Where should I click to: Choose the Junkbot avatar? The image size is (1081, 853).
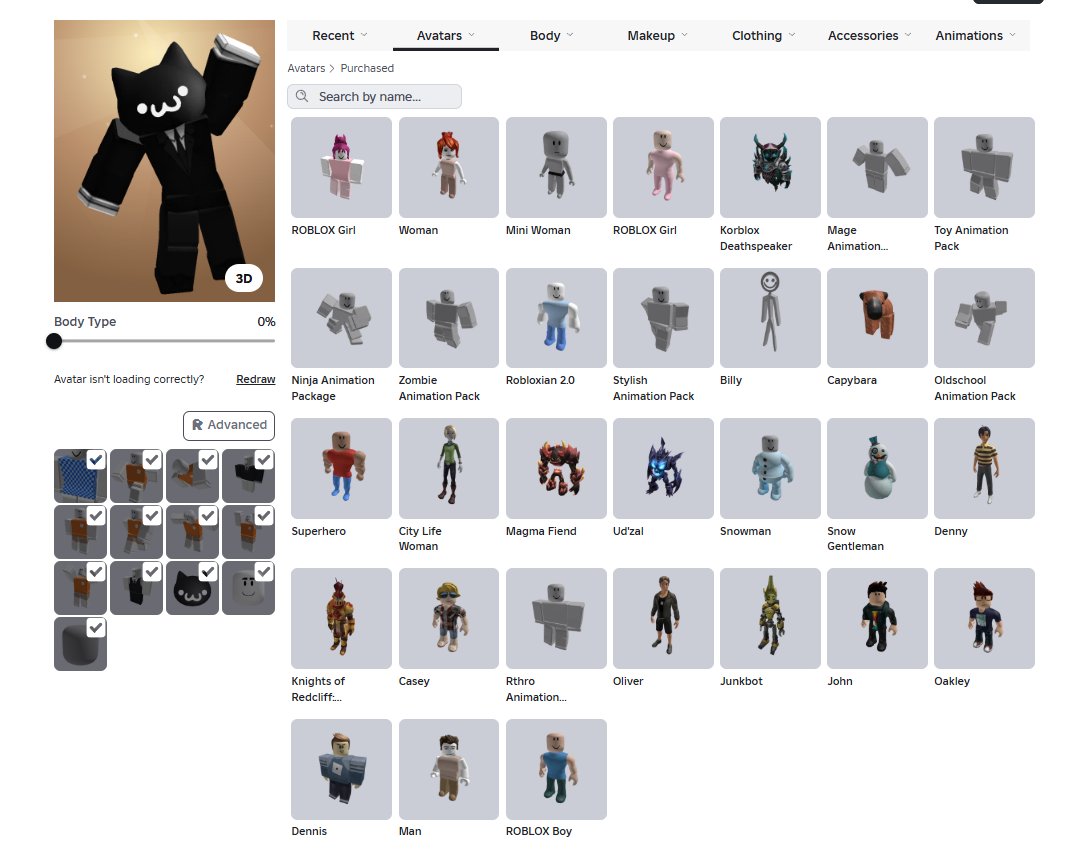click(770, 619)
